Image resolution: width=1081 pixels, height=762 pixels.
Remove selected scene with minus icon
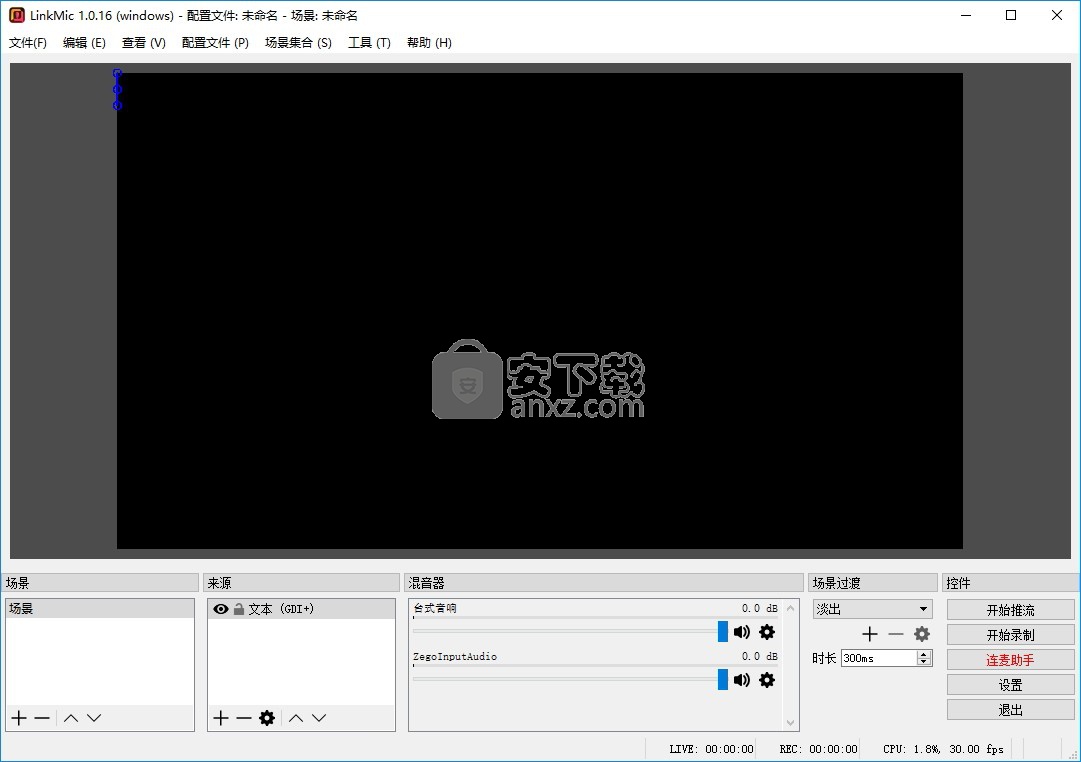coord(42,718)
